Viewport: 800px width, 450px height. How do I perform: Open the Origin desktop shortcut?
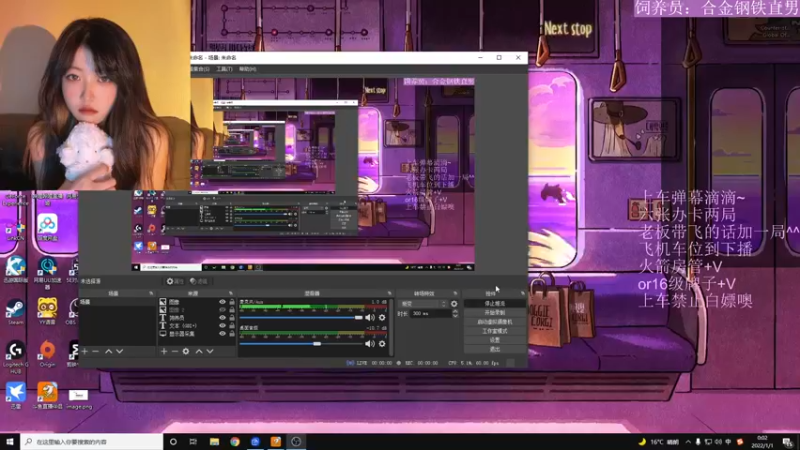pos(47,353)
